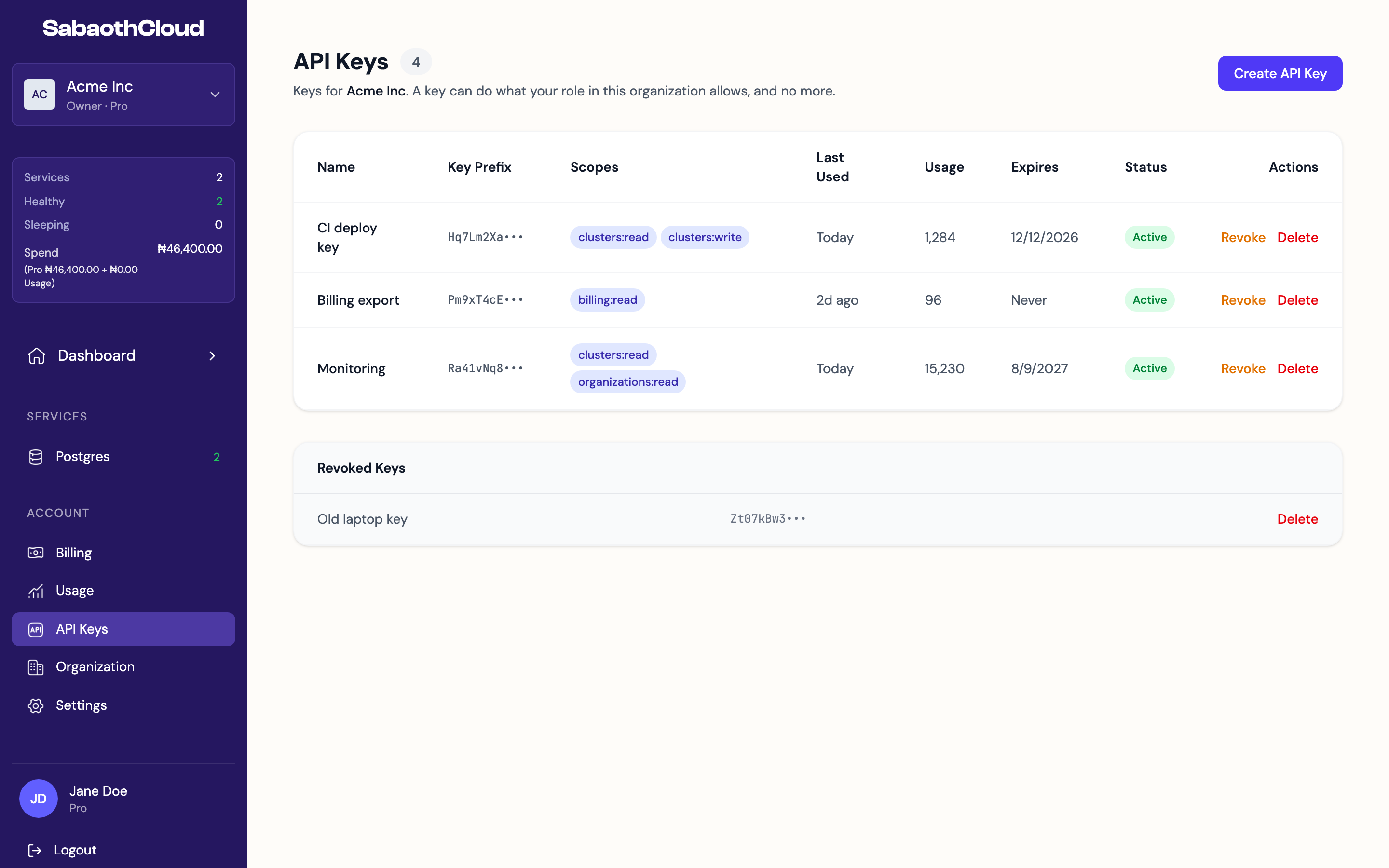Click Monitoring's clusters:read scope tag
This screenshot has height=868, width=1389.
coord(613,355)
